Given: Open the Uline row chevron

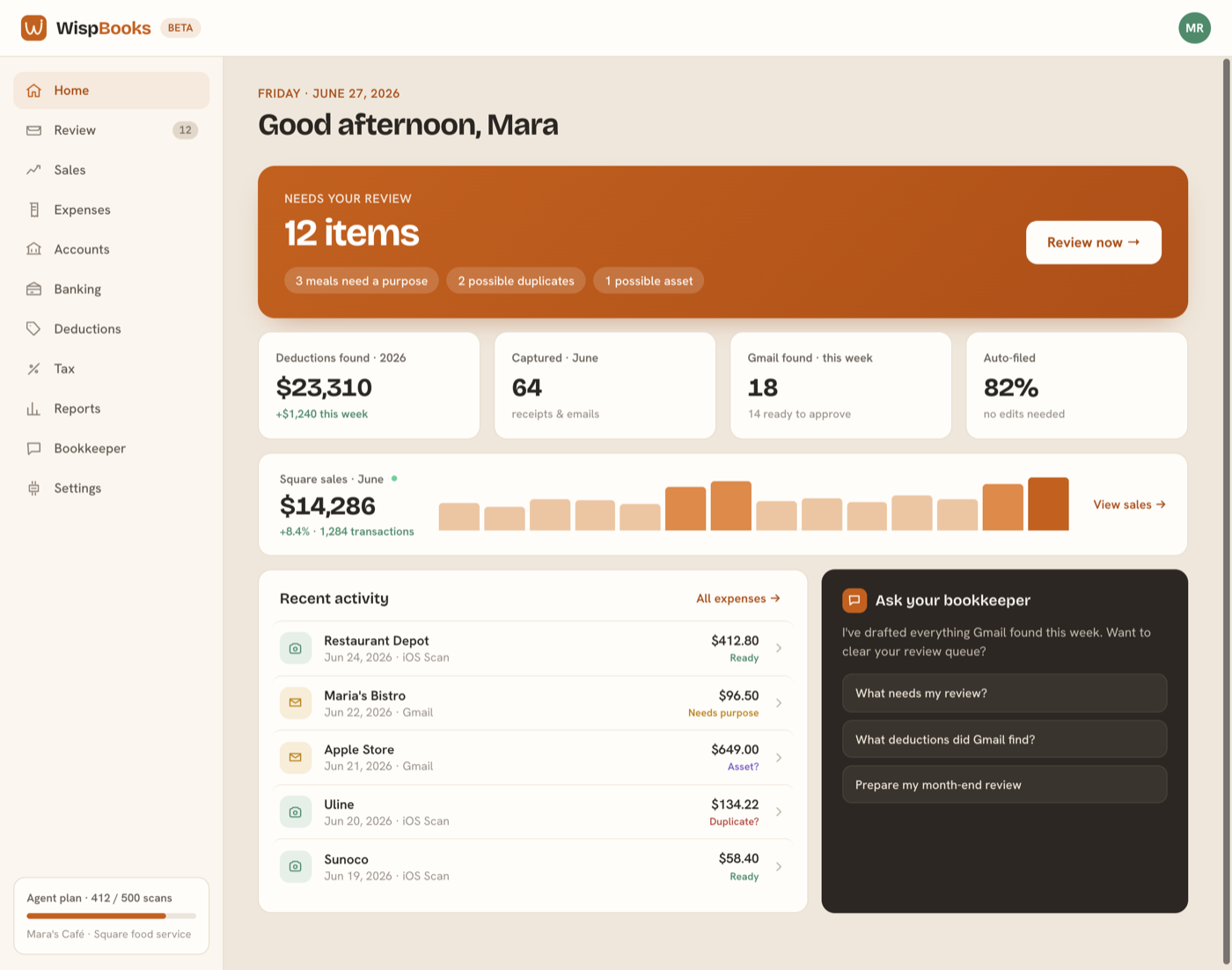Looking at the screenshot, I should (779, 812).
